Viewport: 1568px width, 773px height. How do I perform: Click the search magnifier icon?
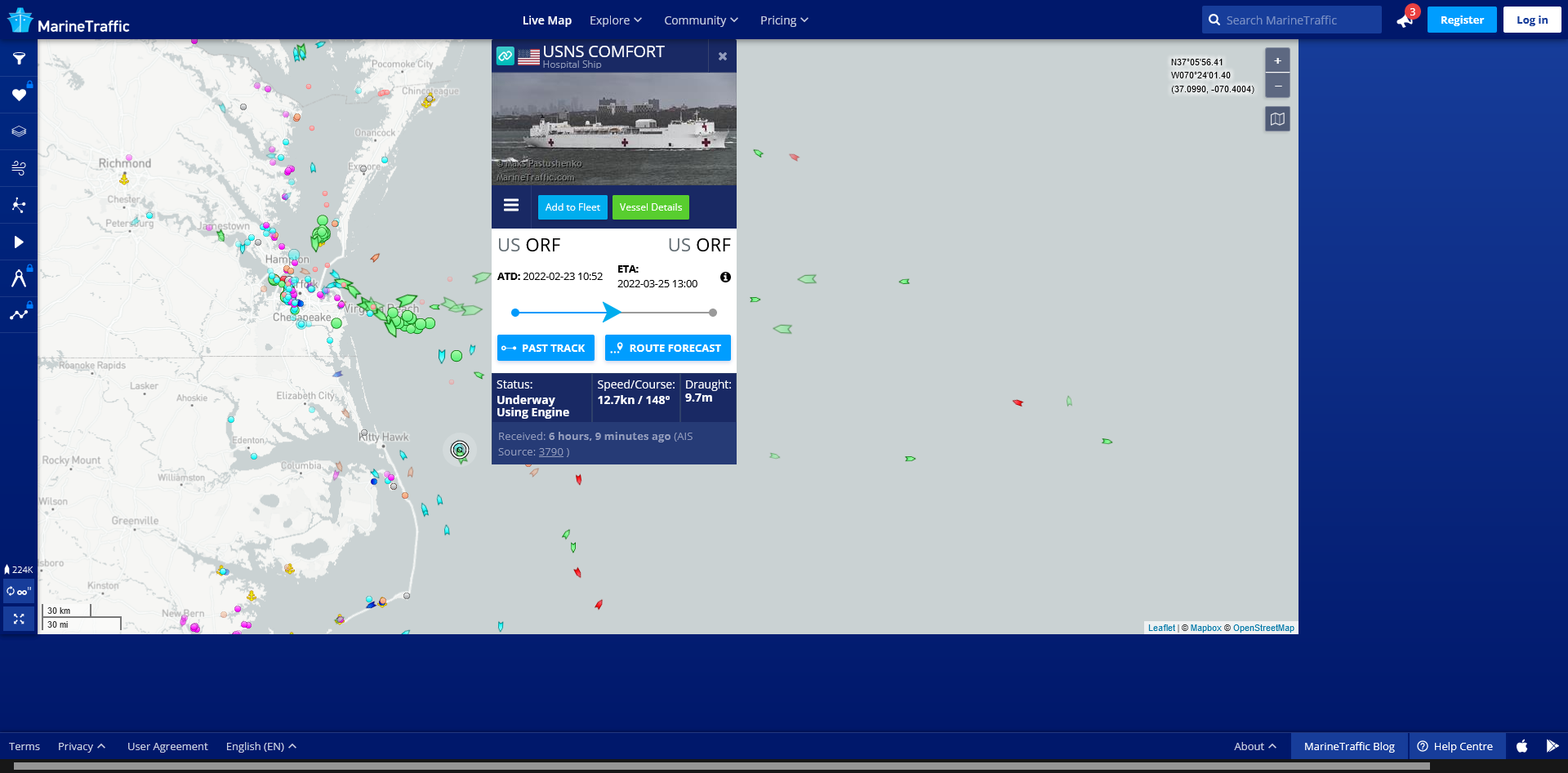[1214, 20]
